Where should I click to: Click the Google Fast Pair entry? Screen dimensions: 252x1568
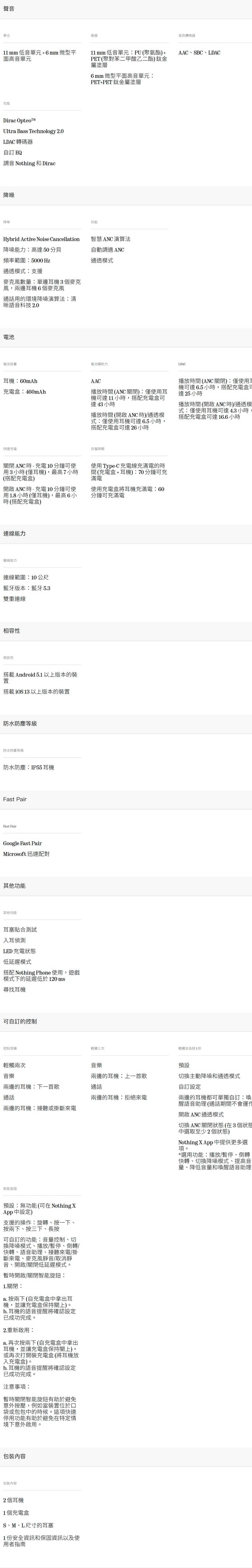point(22,843)
